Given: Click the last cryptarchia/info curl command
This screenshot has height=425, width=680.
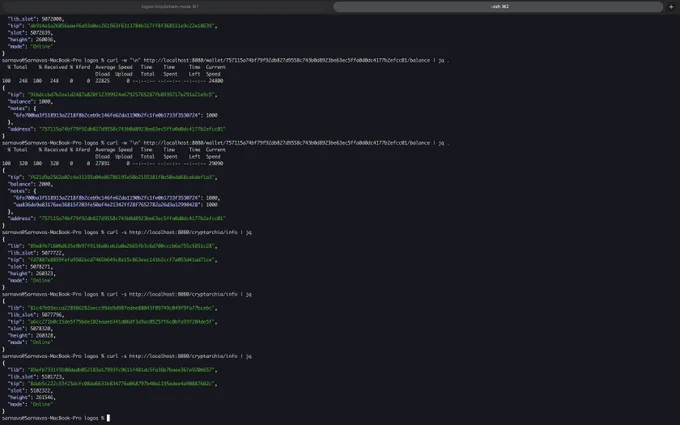Looking at the screenshot, I should pyautogui.click(x=179, y=356).
